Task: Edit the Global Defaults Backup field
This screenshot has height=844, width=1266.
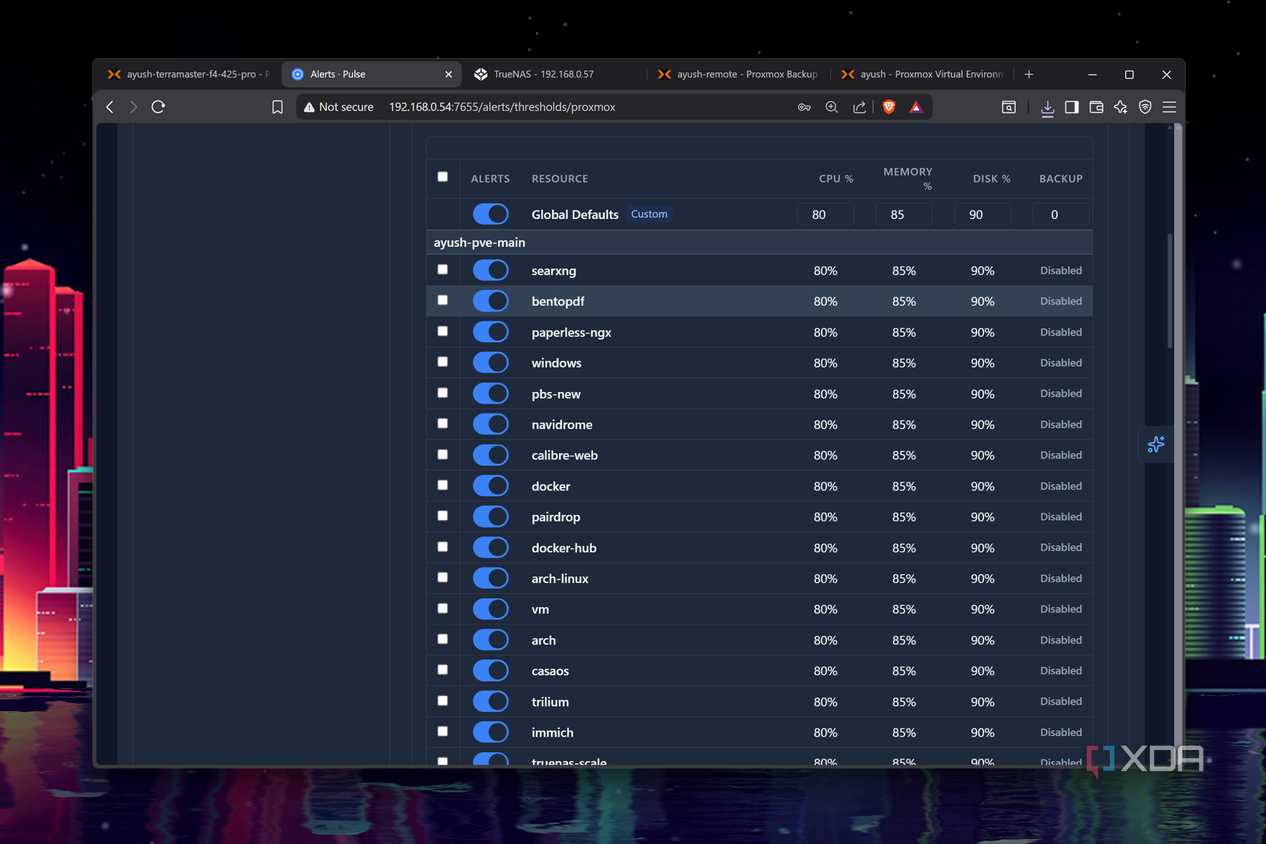Action: [x=1061, y=214]
